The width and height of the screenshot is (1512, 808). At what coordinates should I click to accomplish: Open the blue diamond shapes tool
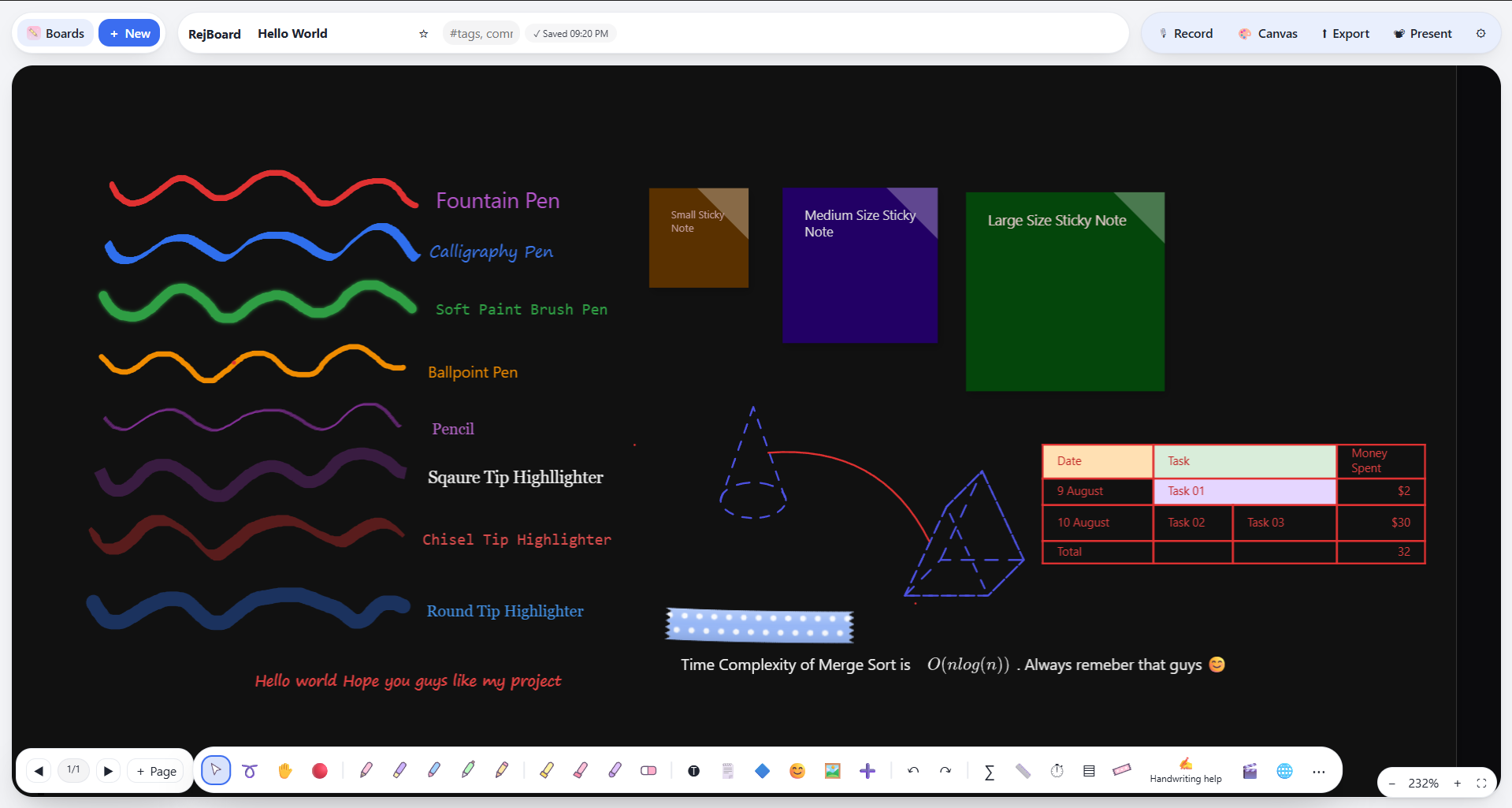pyautogui.click(x=762, y=770)
